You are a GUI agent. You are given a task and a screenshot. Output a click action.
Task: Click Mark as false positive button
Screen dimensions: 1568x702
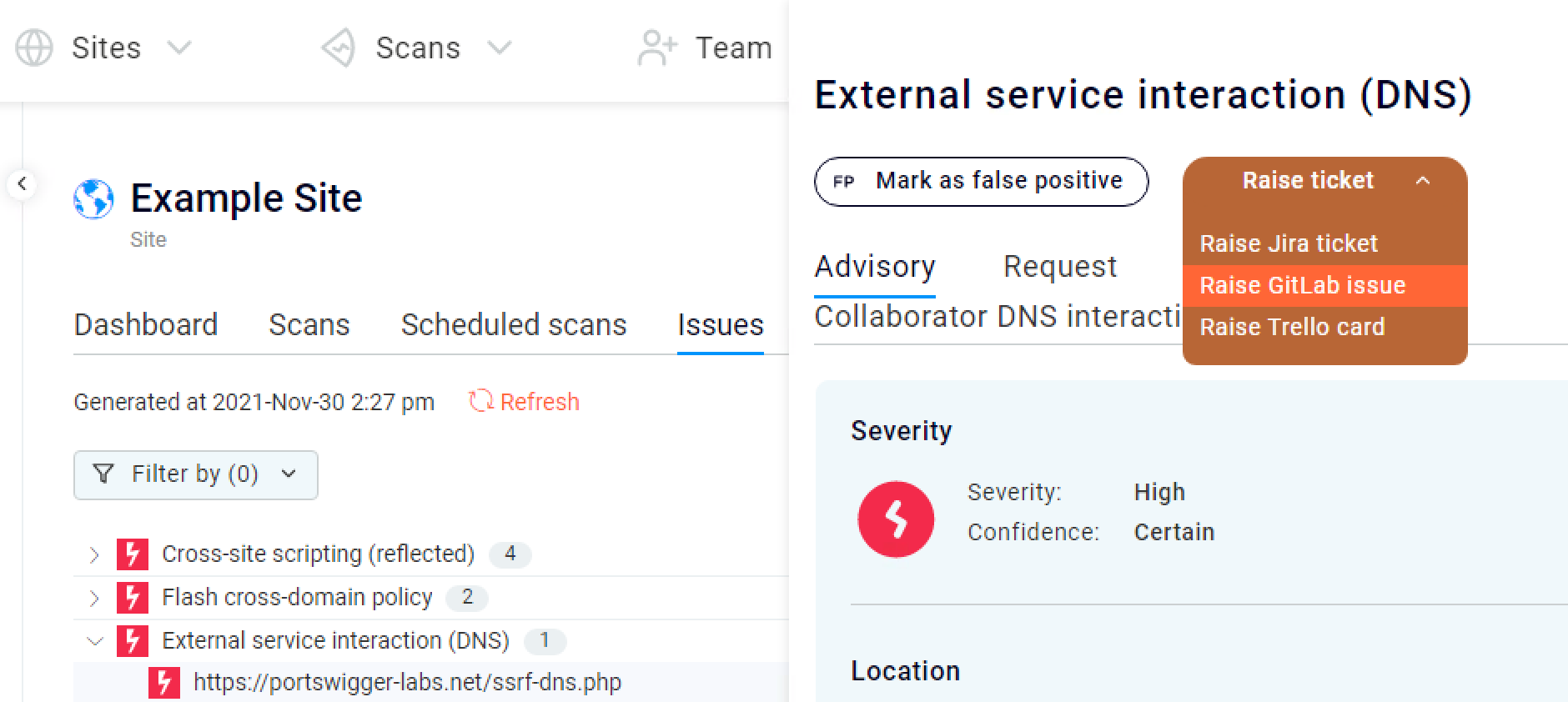(981, 181)
